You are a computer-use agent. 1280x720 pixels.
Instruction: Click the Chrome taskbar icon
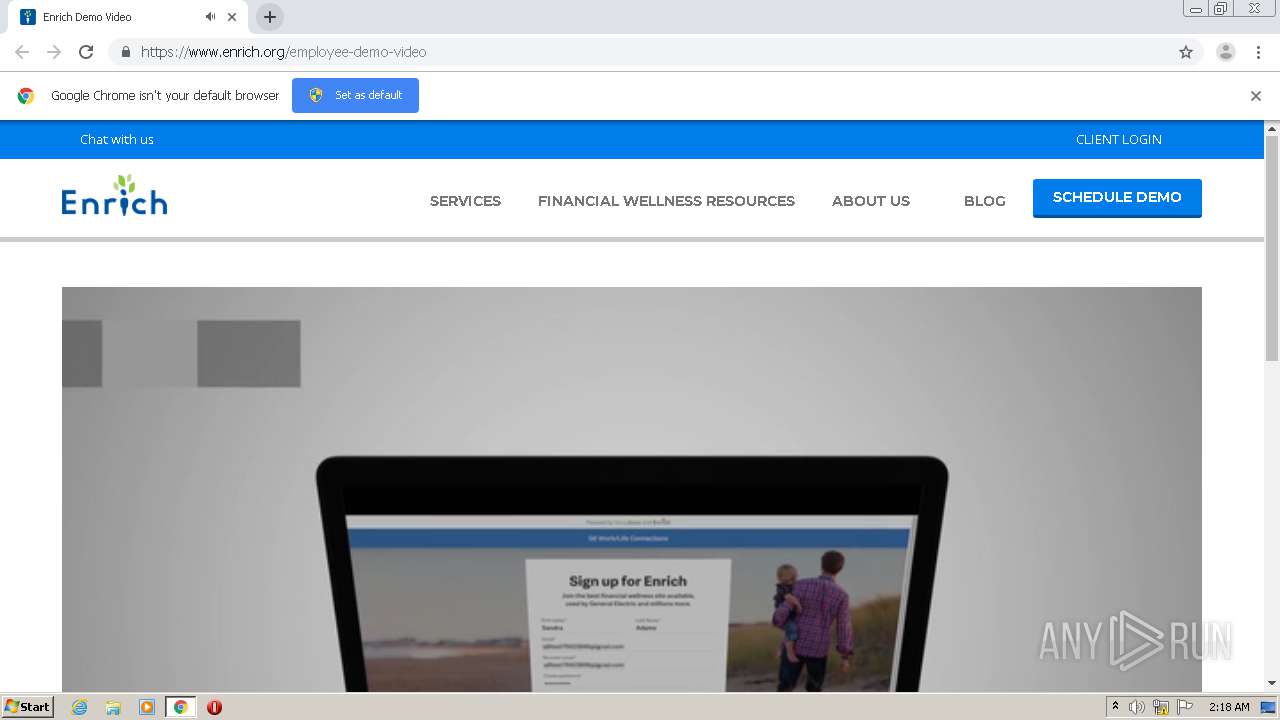(x=180, y=707)
